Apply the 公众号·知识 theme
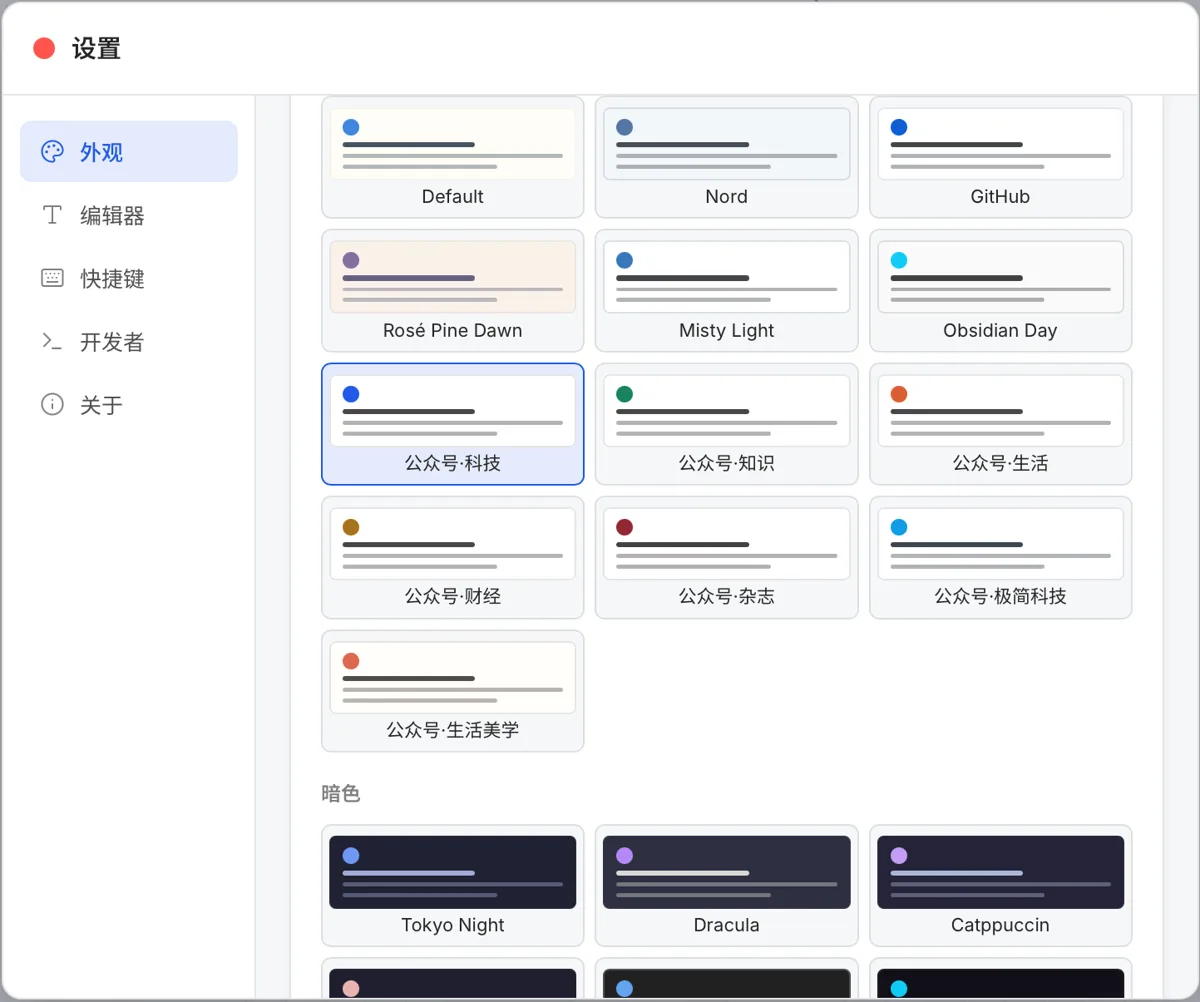 pyautogui.click(x=727, y=424)
